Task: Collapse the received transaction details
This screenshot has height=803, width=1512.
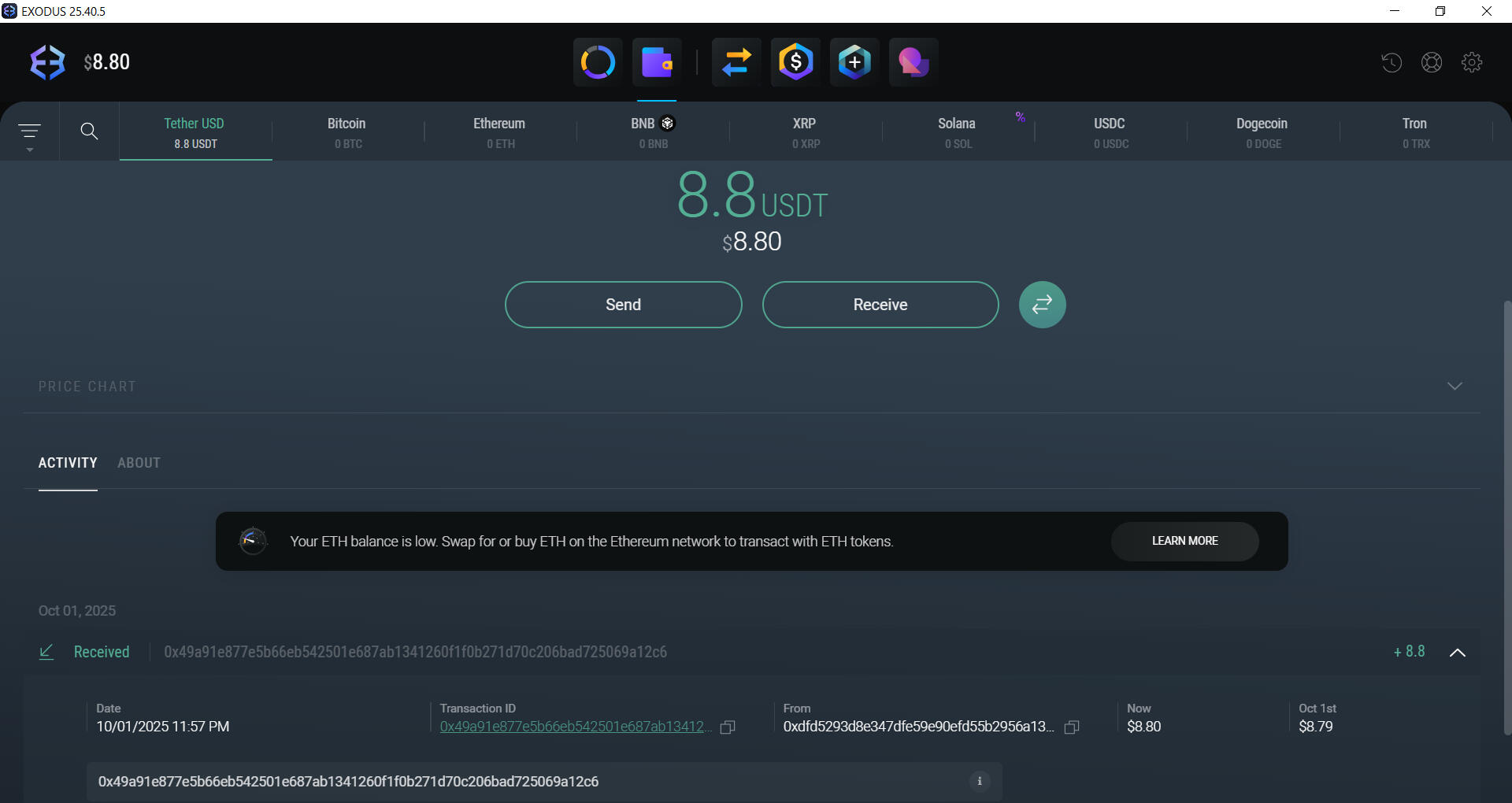Action: pos(1457,653)
